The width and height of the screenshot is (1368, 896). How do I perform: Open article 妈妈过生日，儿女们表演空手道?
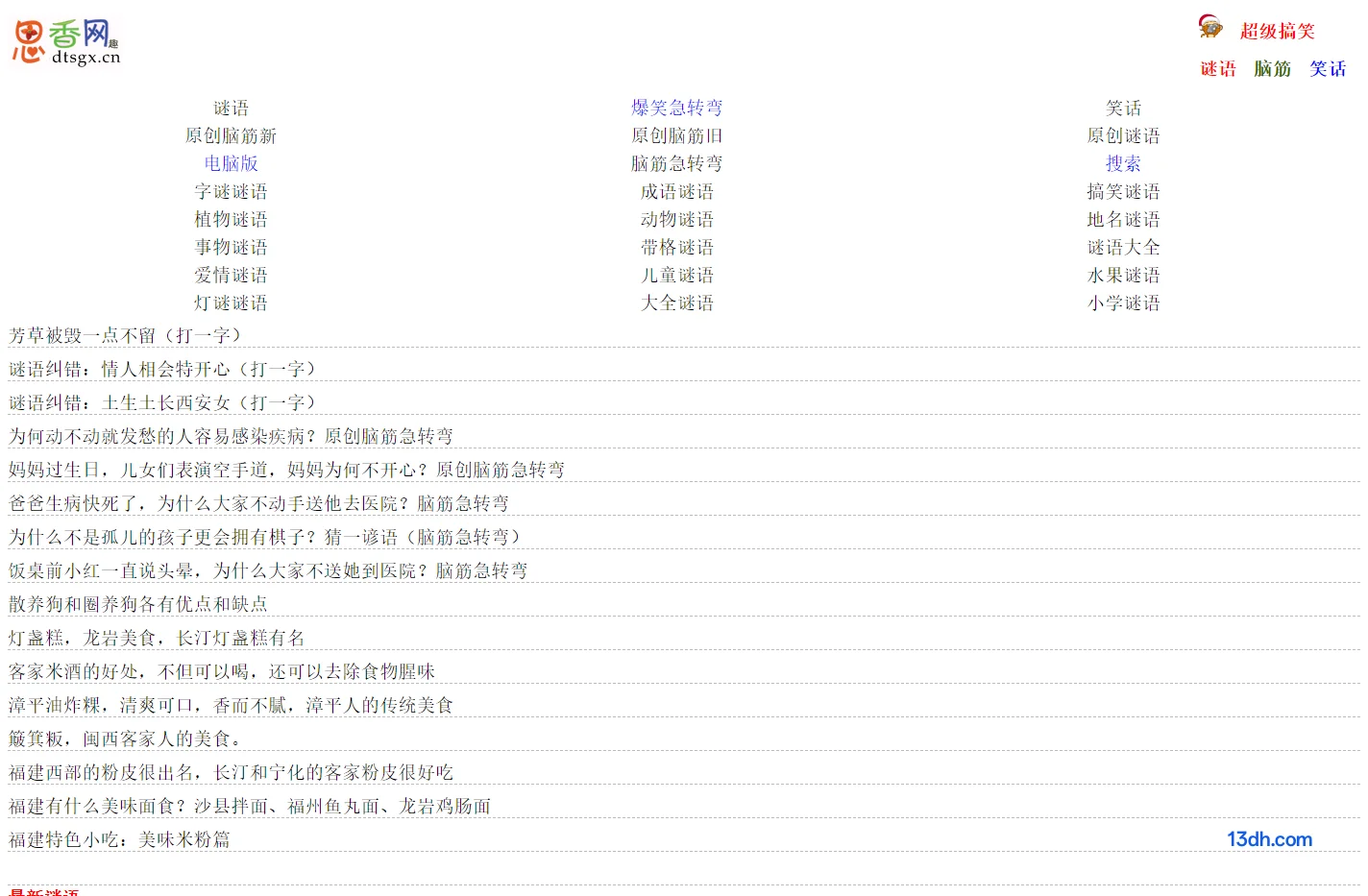tap(286, 471)
